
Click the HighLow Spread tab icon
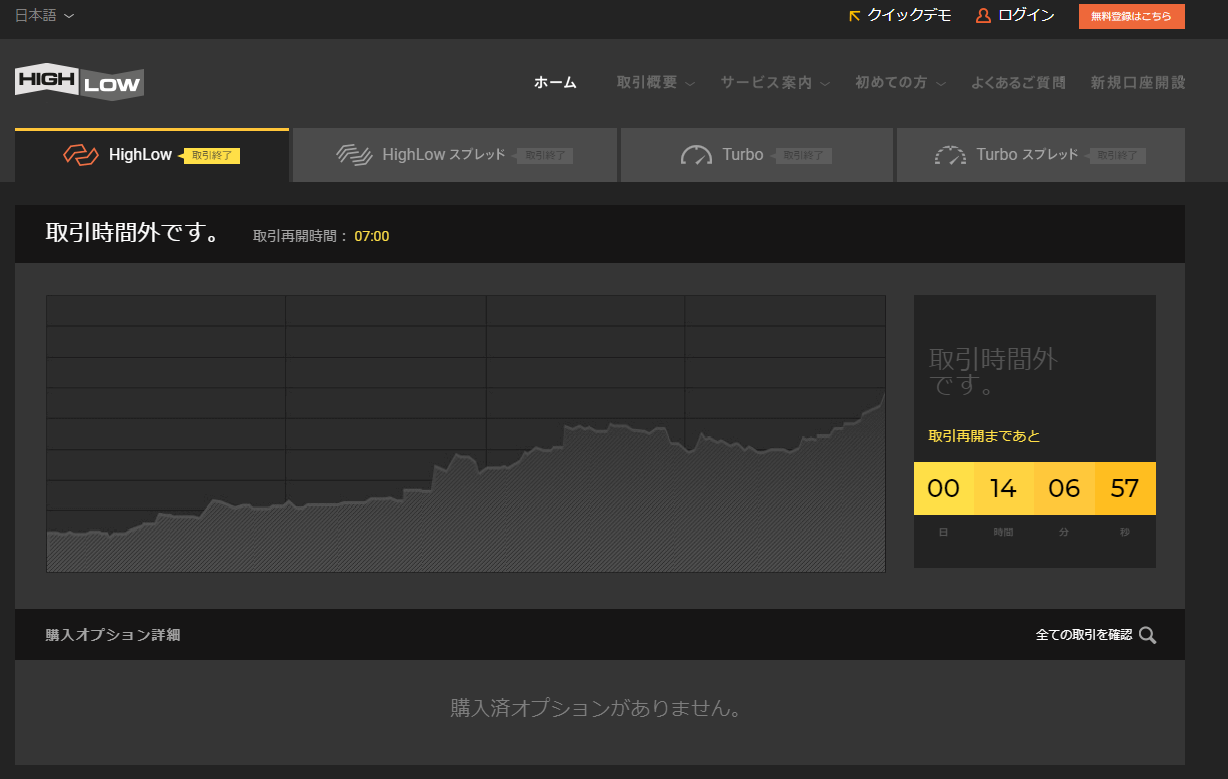coord(354,155)
